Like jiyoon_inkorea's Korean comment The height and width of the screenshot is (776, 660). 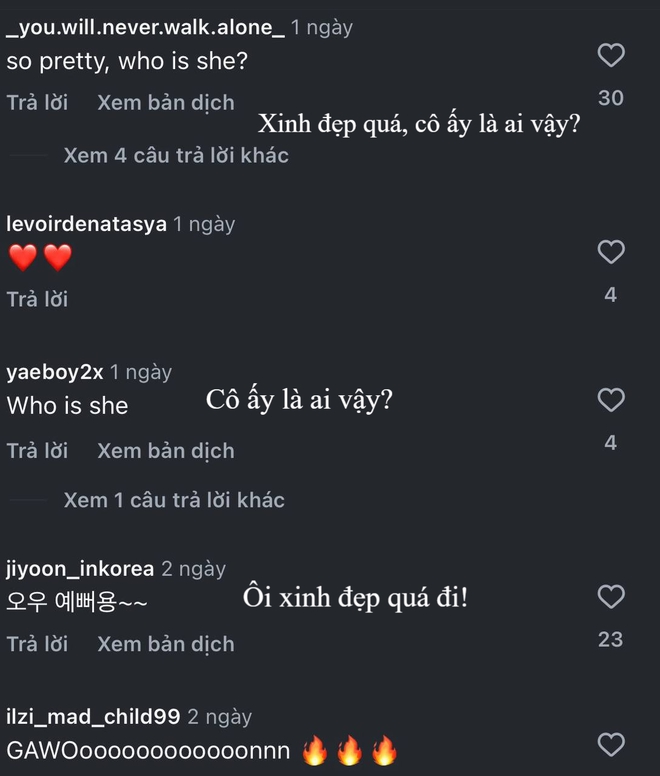(610, 597)
